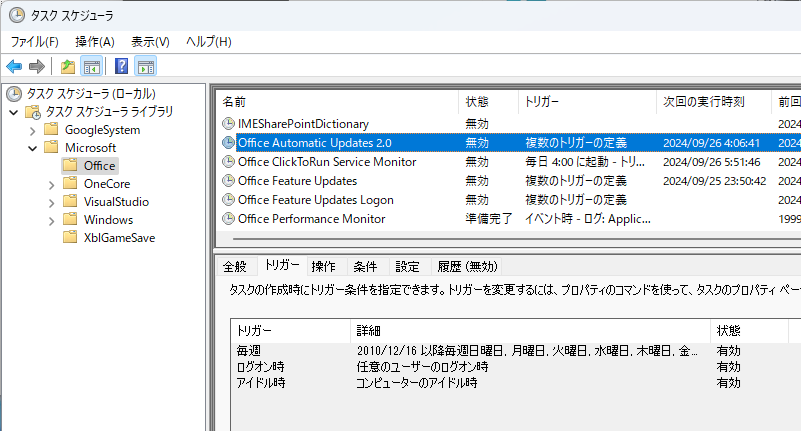Click the Forward arrow toolbar icon

pos(37,66)
